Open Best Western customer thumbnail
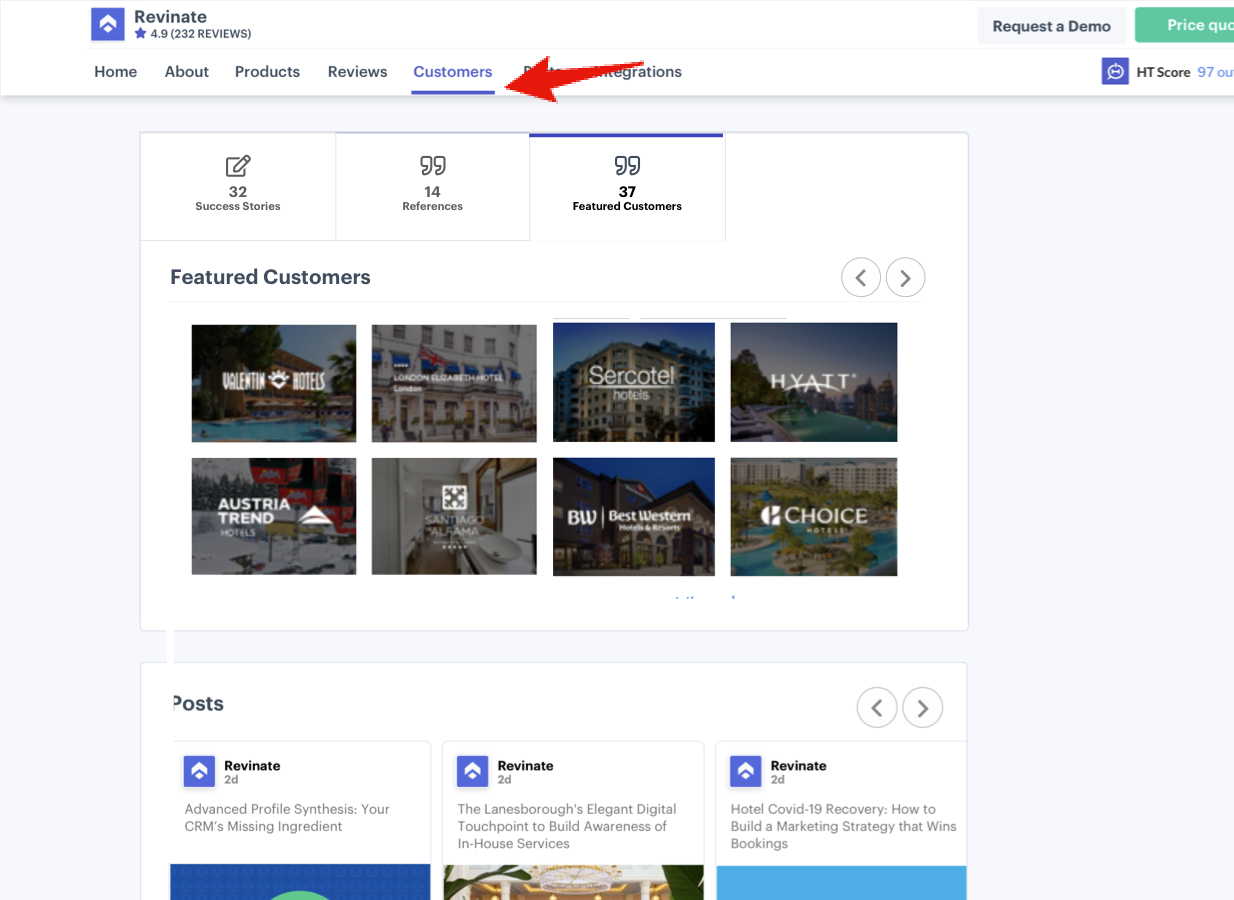This screenshot has width=1234, height=900. [634, 517]
